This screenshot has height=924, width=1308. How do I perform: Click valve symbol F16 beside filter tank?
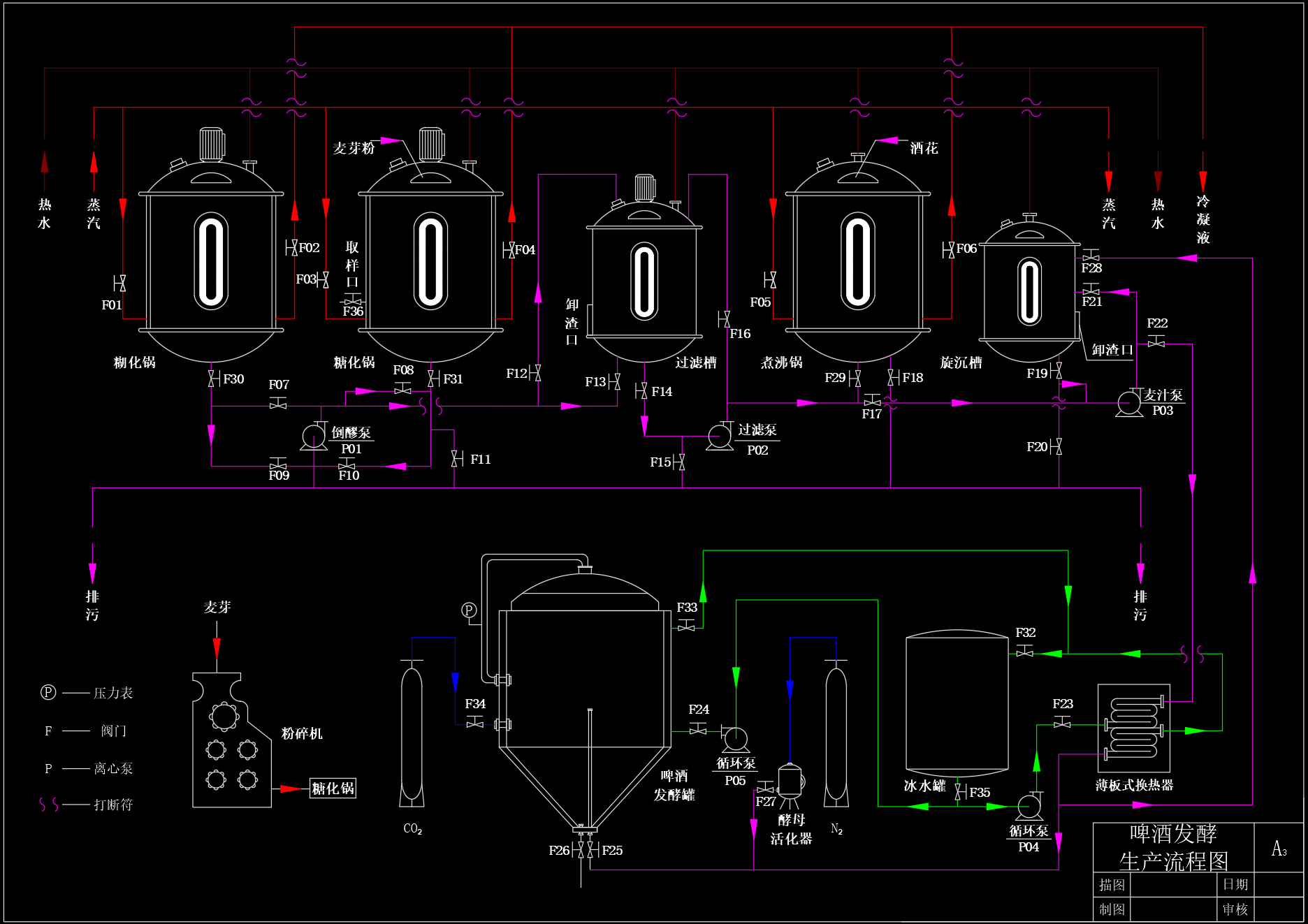coord(724,319)
